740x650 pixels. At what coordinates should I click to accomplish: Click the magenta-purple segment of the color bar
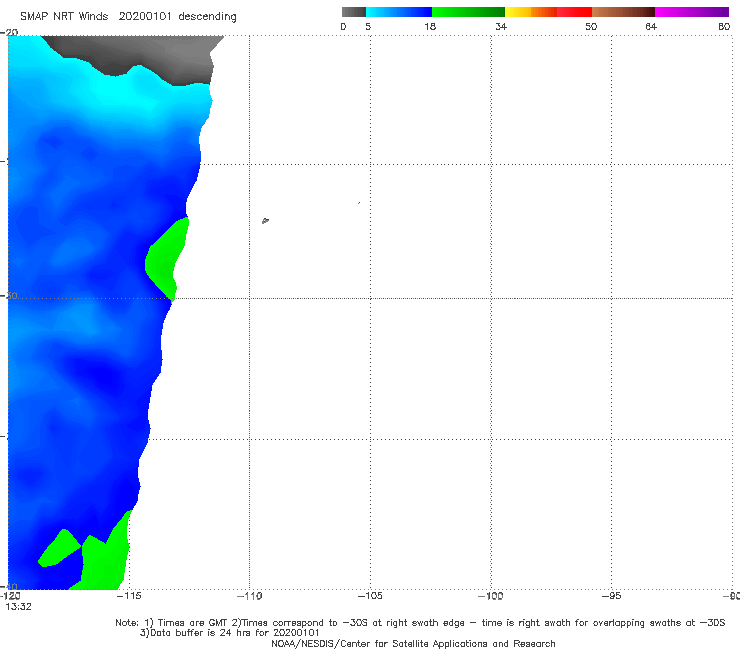coord(692,12)
